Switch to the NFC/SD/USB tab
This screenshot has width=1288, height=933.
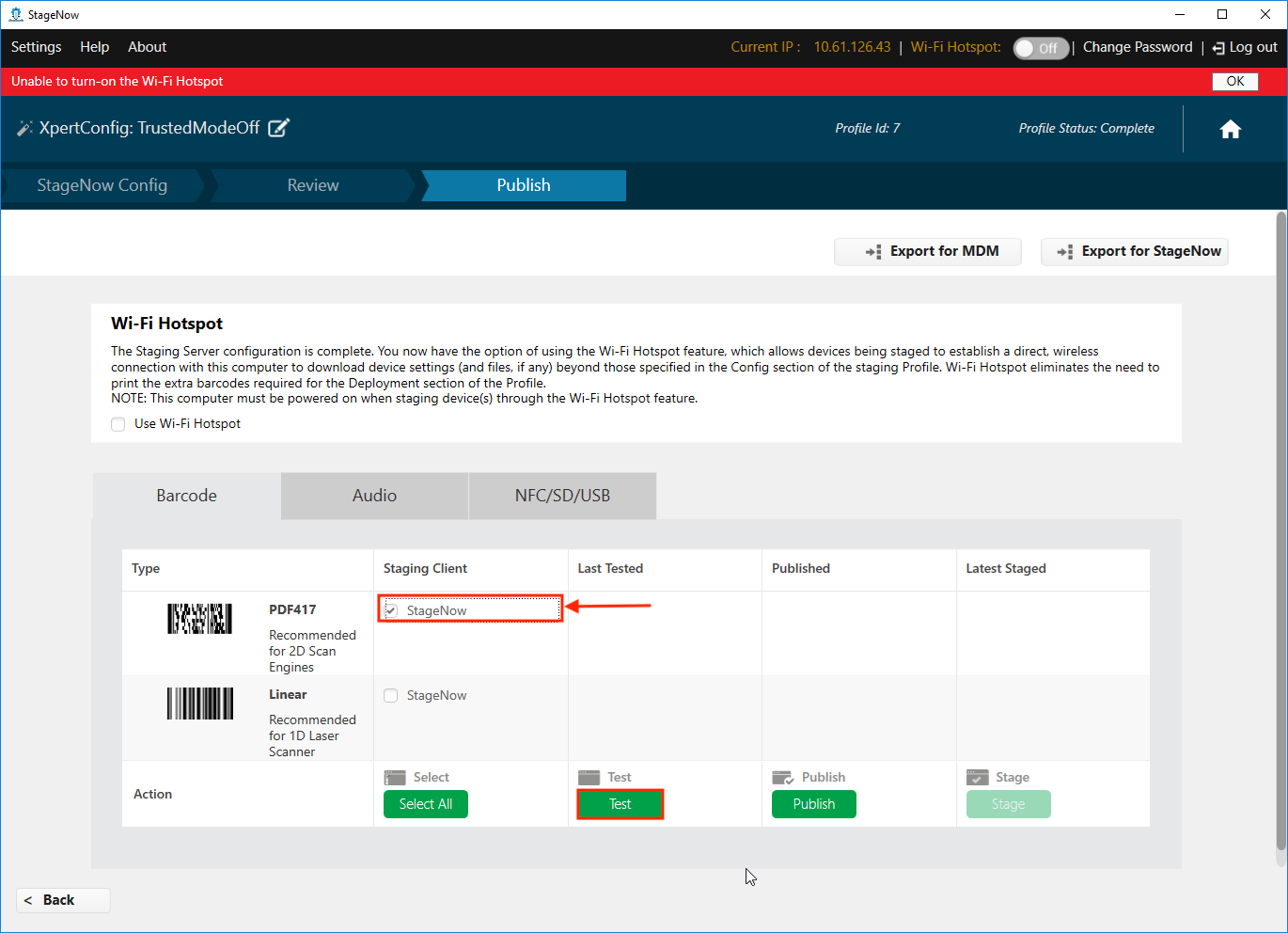pos(562,496)
